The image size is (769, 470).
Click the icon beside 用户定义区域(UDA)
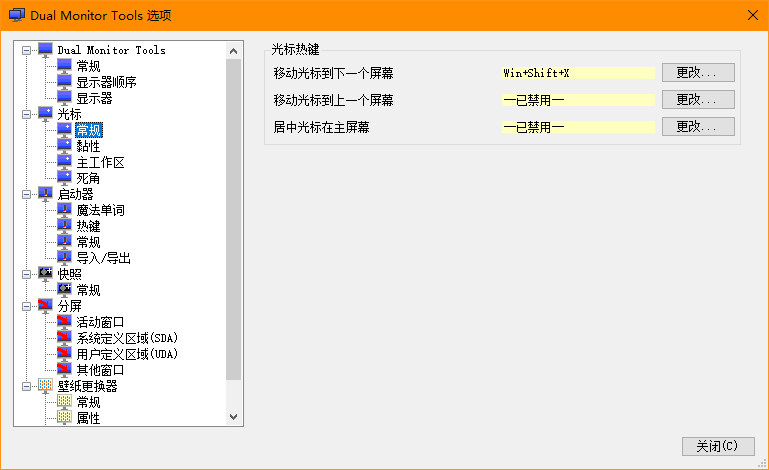pos(65,354)
